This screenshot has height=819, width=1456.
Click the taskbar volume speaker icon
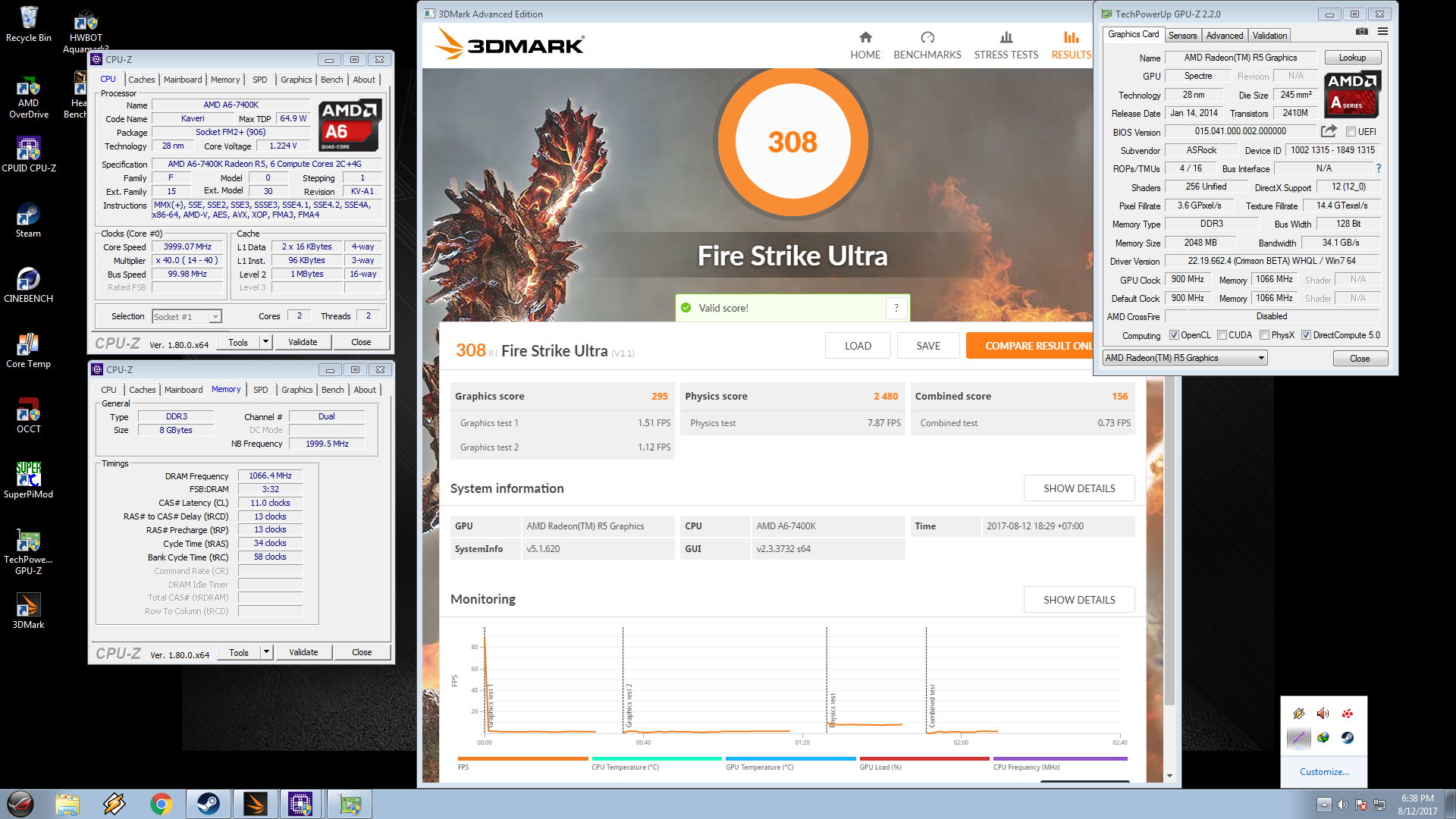click(1342, 805)
